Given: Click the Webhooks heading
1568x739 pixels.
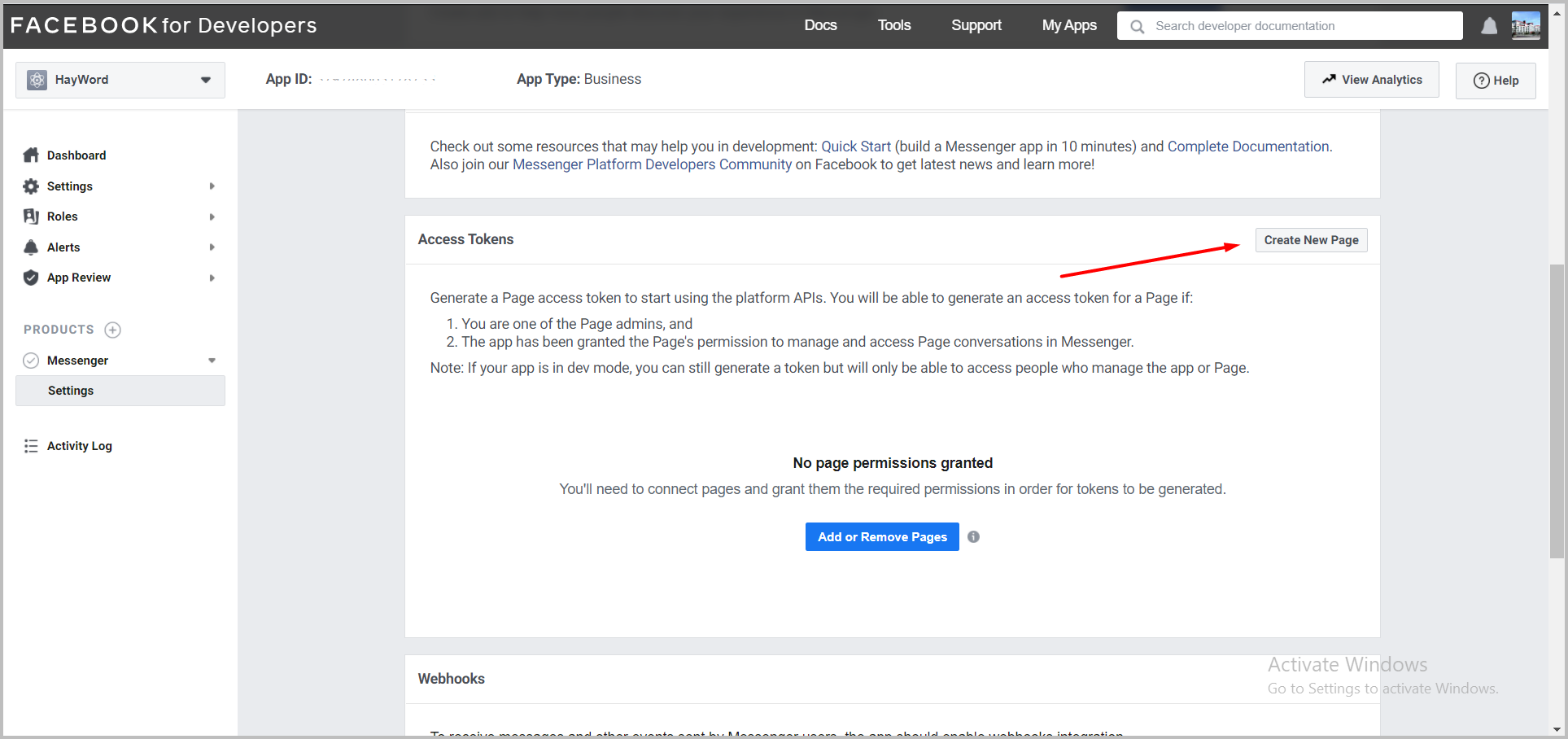Looking at the screenshot, I should pyautogui.click(x=451, y=679).
